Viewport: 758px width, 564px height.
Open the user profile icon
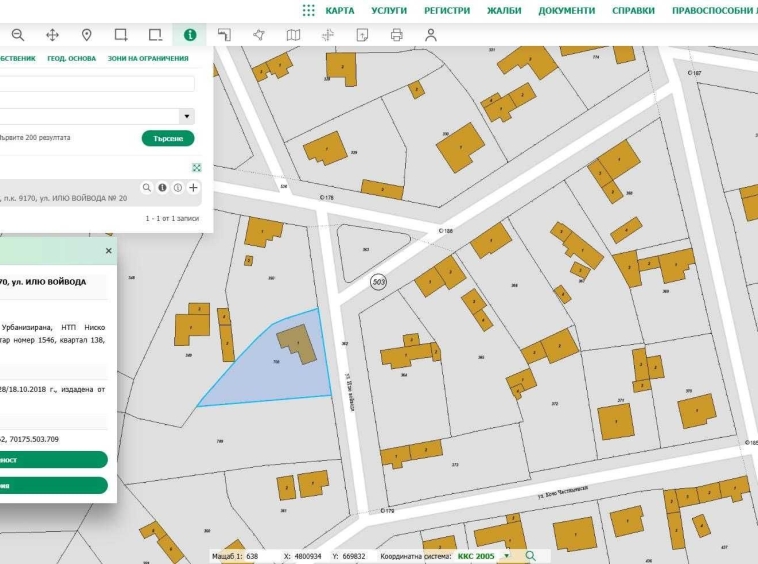pyautogui.click(x=431, y=35)
